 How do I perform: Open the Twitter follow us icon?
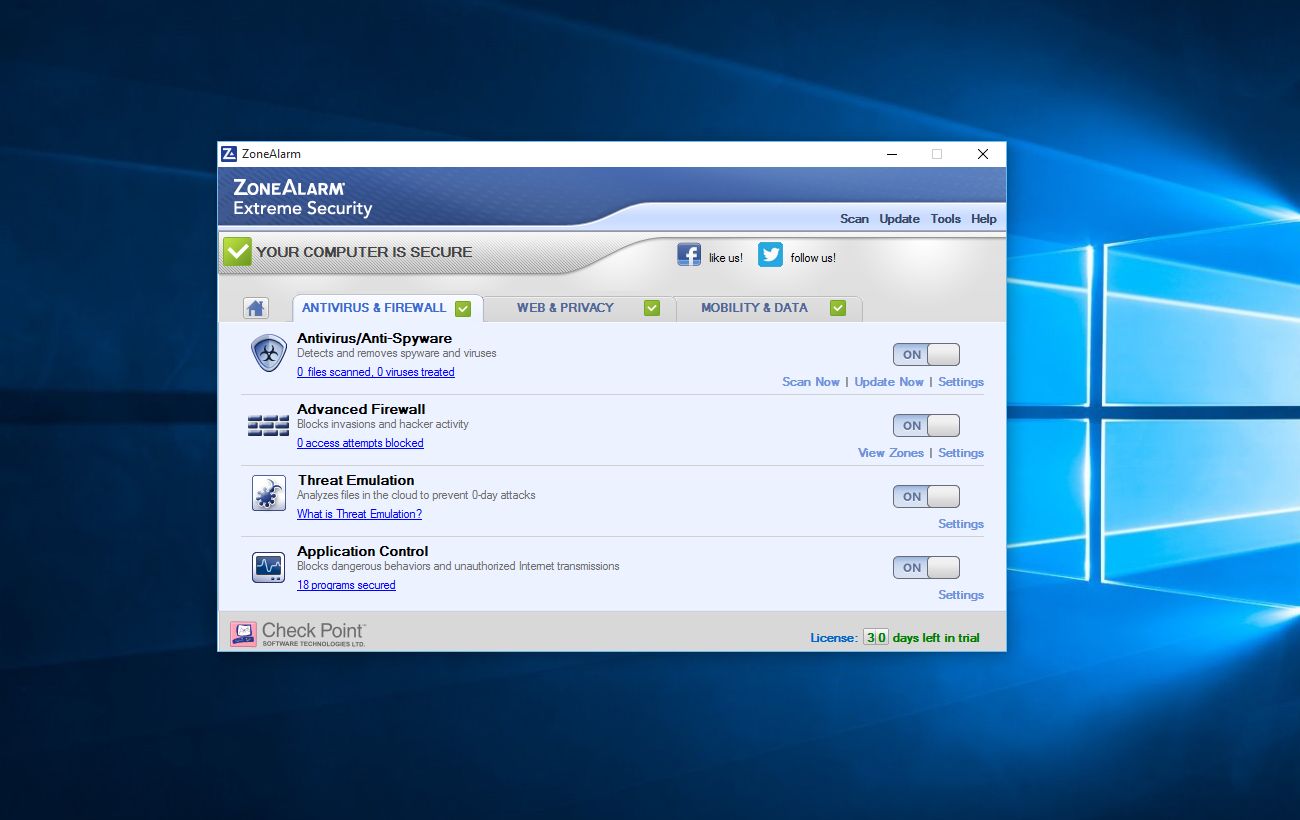[x=770, y=254]
